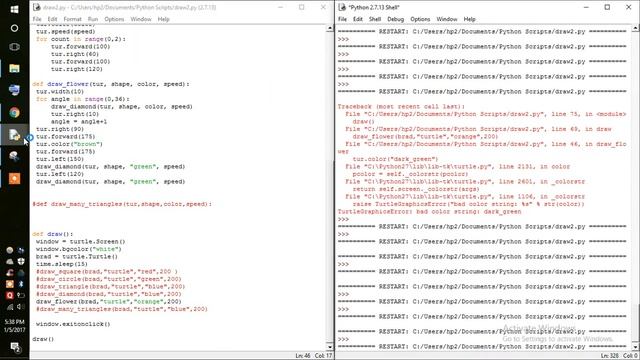
Task: Maximize the Python 2.7.13 Shell window
Action: (607, 7)
